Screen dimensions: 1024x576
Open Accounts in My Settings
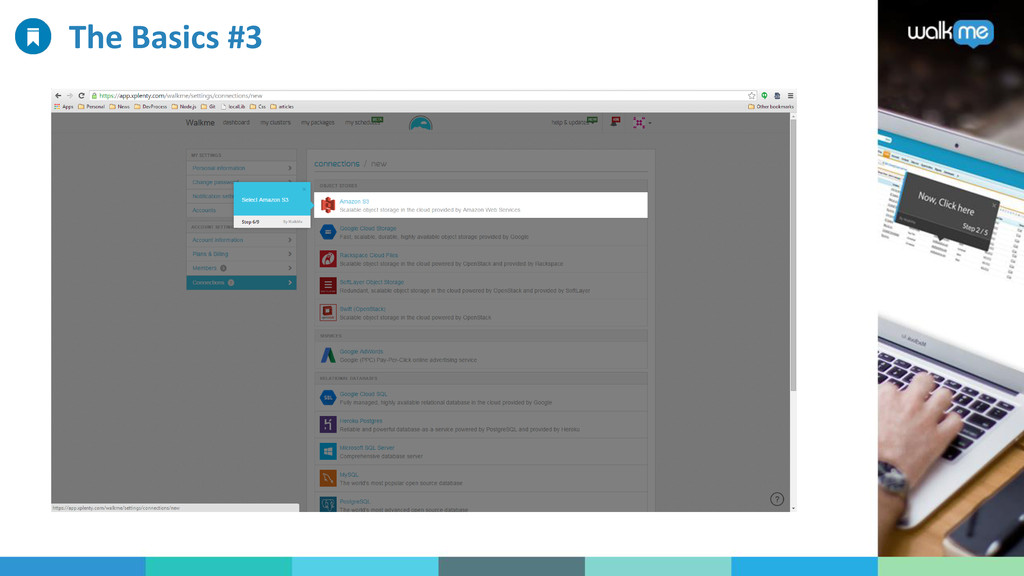(204, 210)
